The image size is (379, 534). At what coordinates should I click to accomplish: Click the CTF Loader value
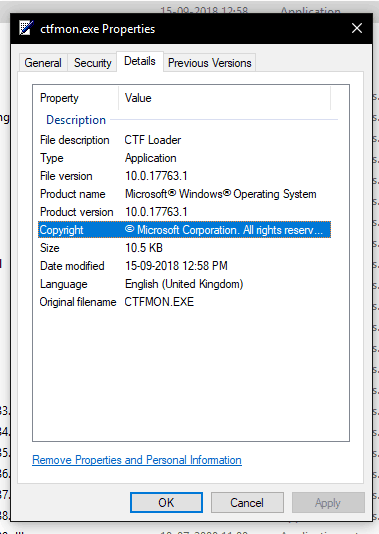pos(153,140)
